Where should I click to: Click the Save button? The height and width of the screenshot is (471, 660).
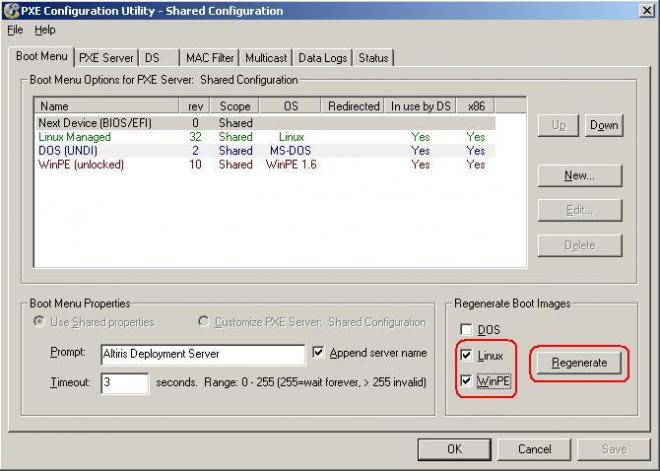[614, 449]
